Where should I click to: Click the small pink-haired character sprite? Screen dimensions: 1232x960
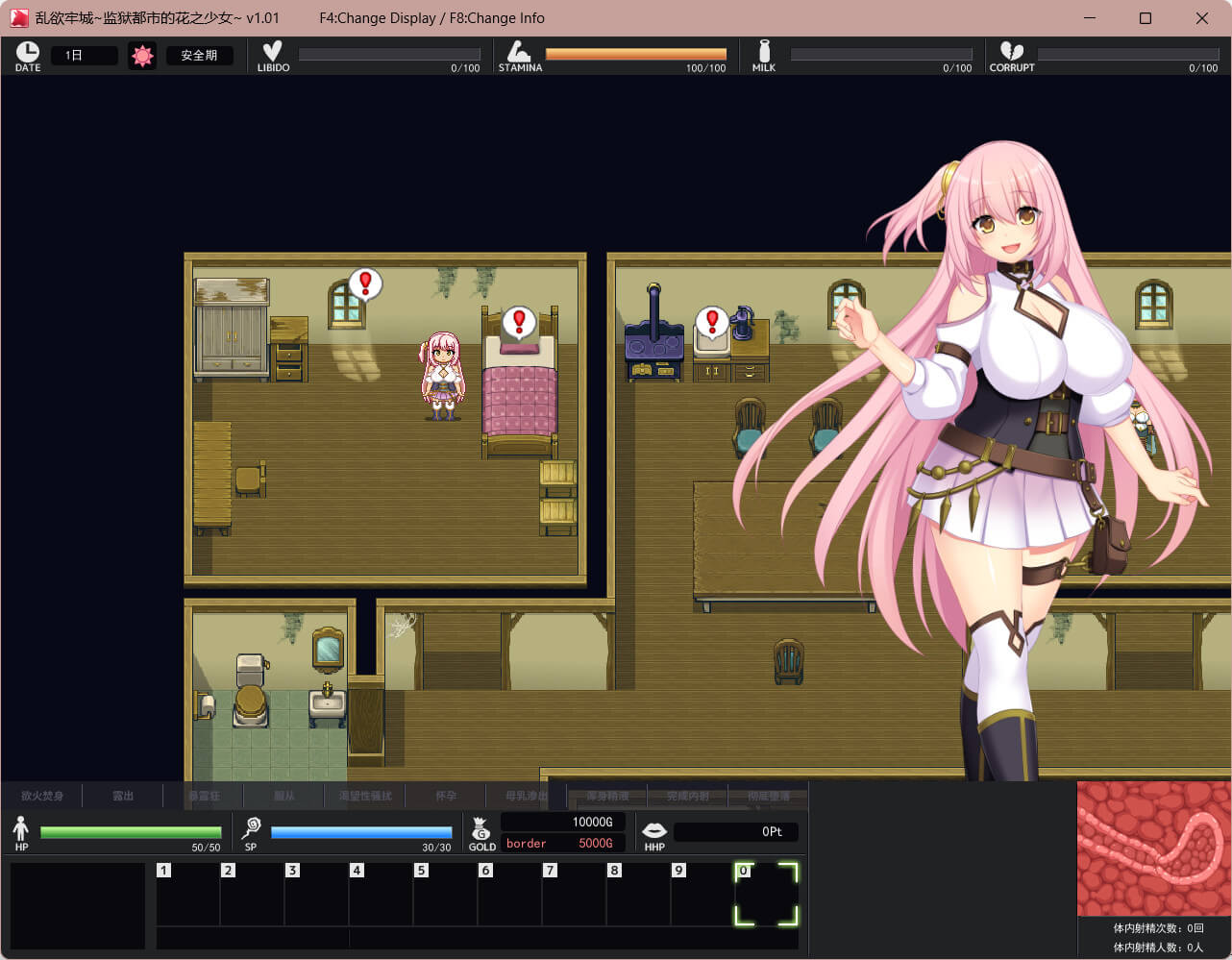click(x=442, y=377)
